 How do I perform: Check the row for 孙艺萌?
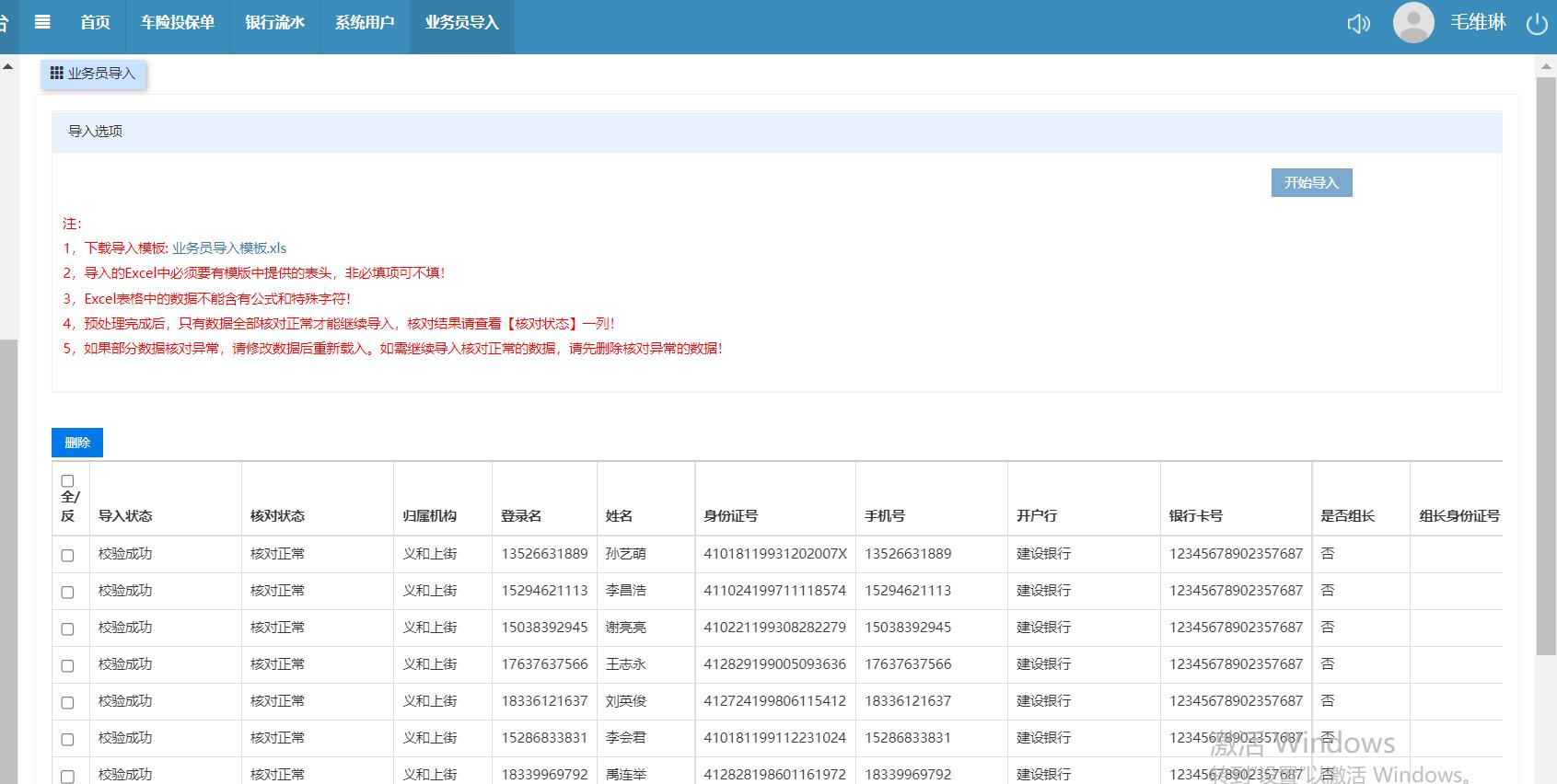[67, 555]
